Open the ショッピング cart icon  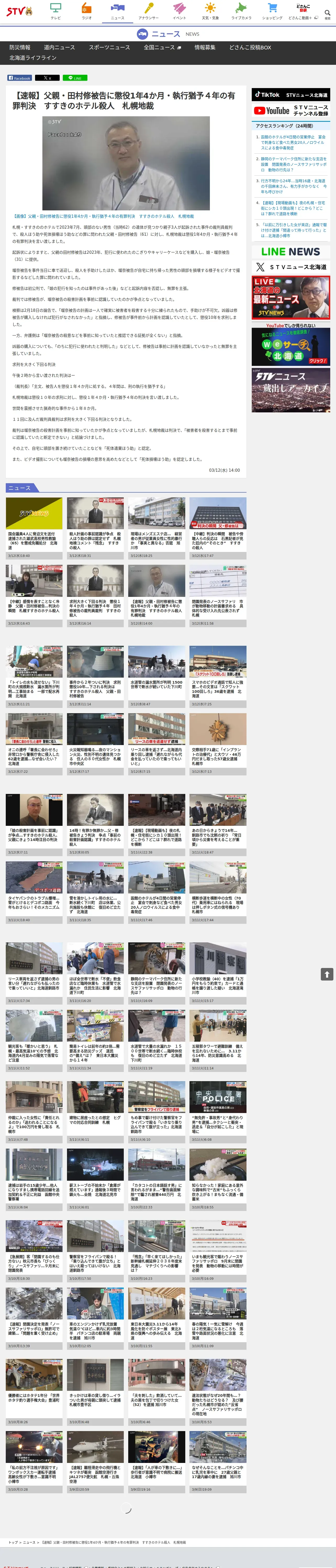pos(273,11)
